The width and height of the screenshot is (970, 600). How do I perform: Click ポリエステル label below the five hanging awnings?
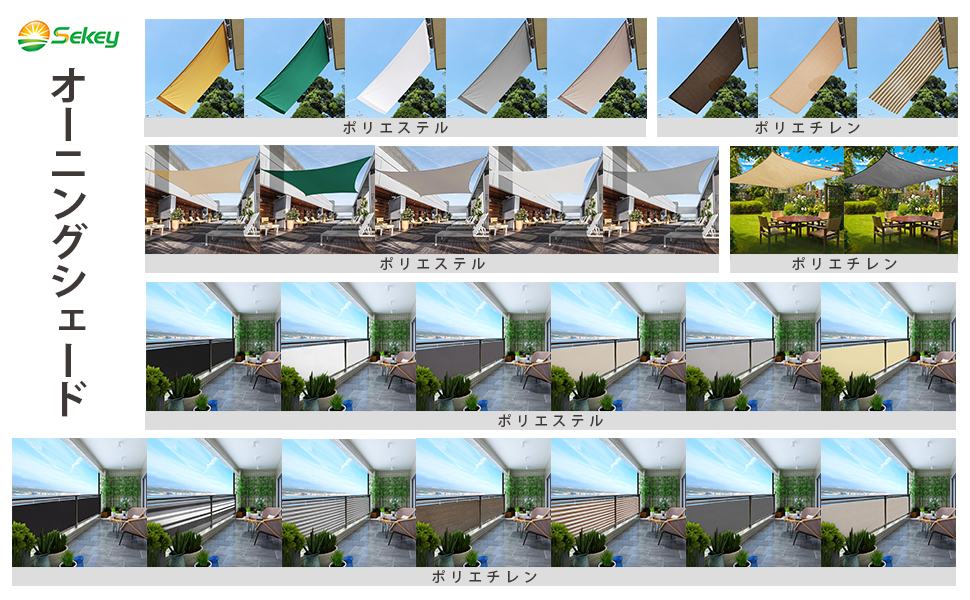[395, 128]
